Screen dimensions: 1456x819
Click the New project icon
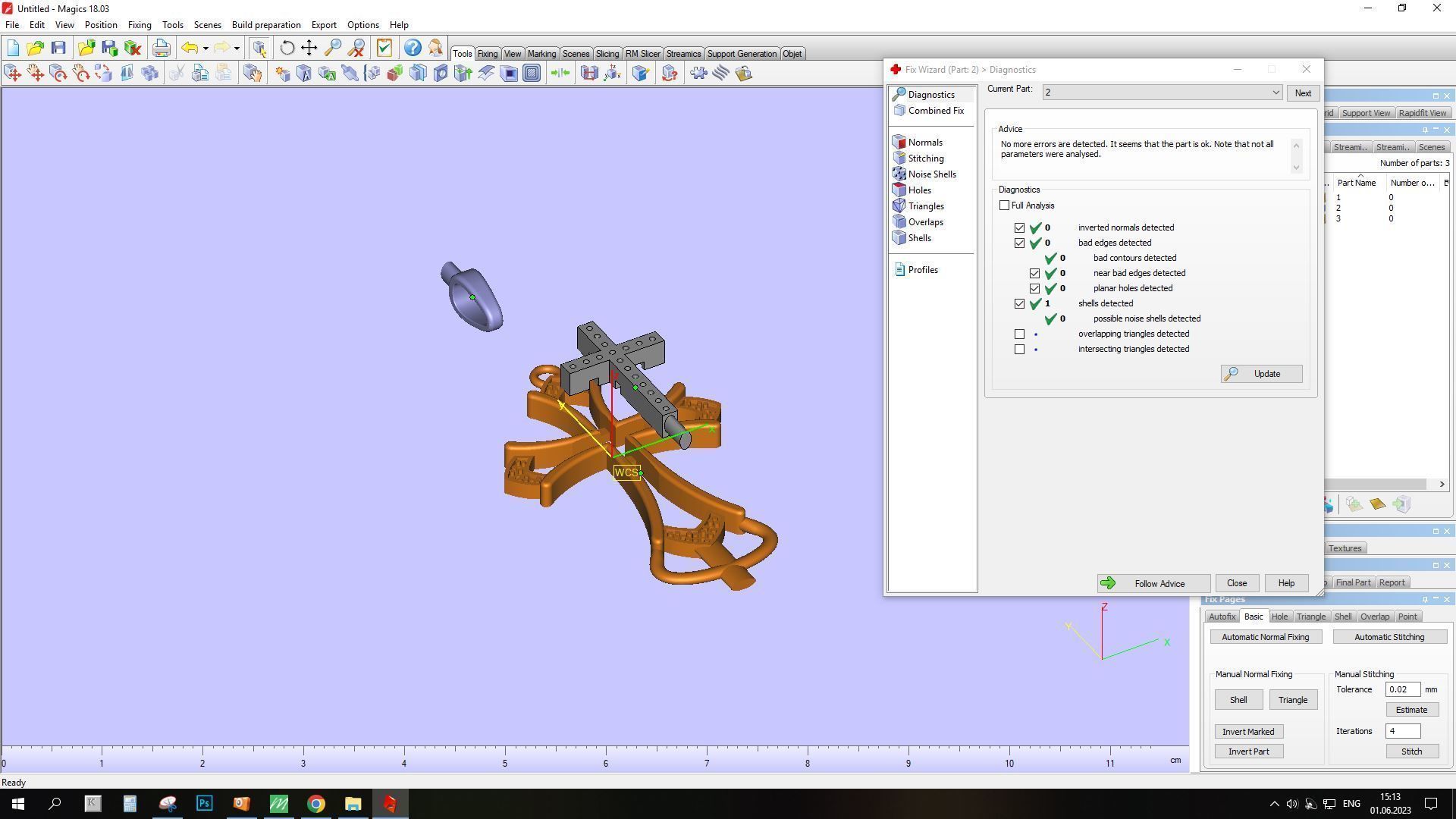pyautogui.click(x=13, y=49)
